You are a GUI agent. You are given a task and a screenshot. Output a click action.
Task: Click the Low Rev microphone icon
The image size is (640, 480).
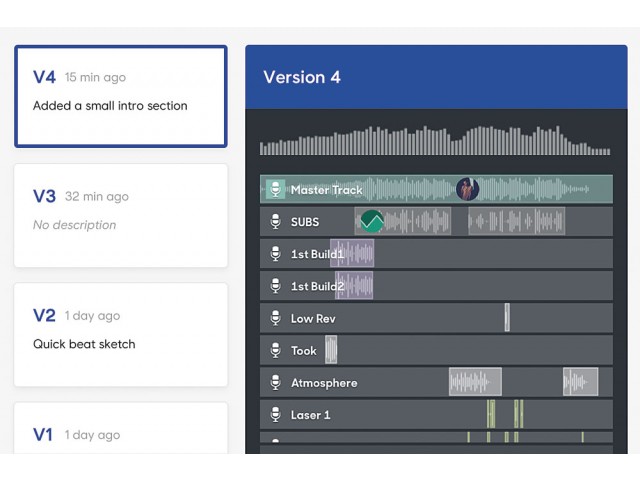click(x=276, y=318)
